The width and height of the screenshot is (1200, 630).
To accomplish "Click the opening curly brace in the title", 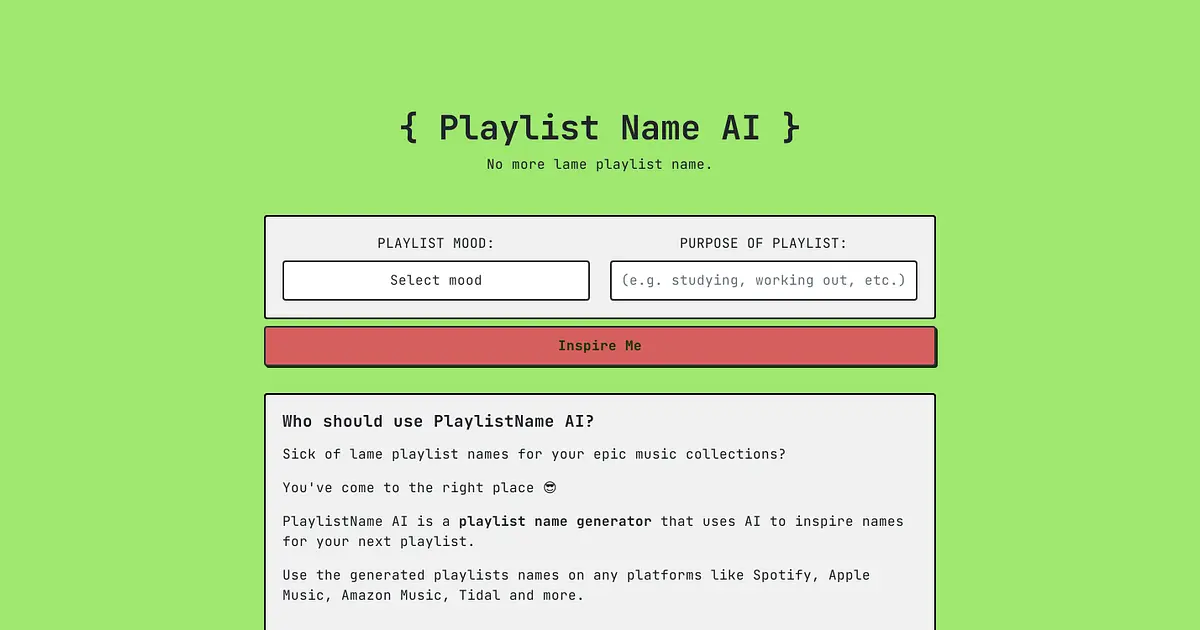I will point(408,128).
